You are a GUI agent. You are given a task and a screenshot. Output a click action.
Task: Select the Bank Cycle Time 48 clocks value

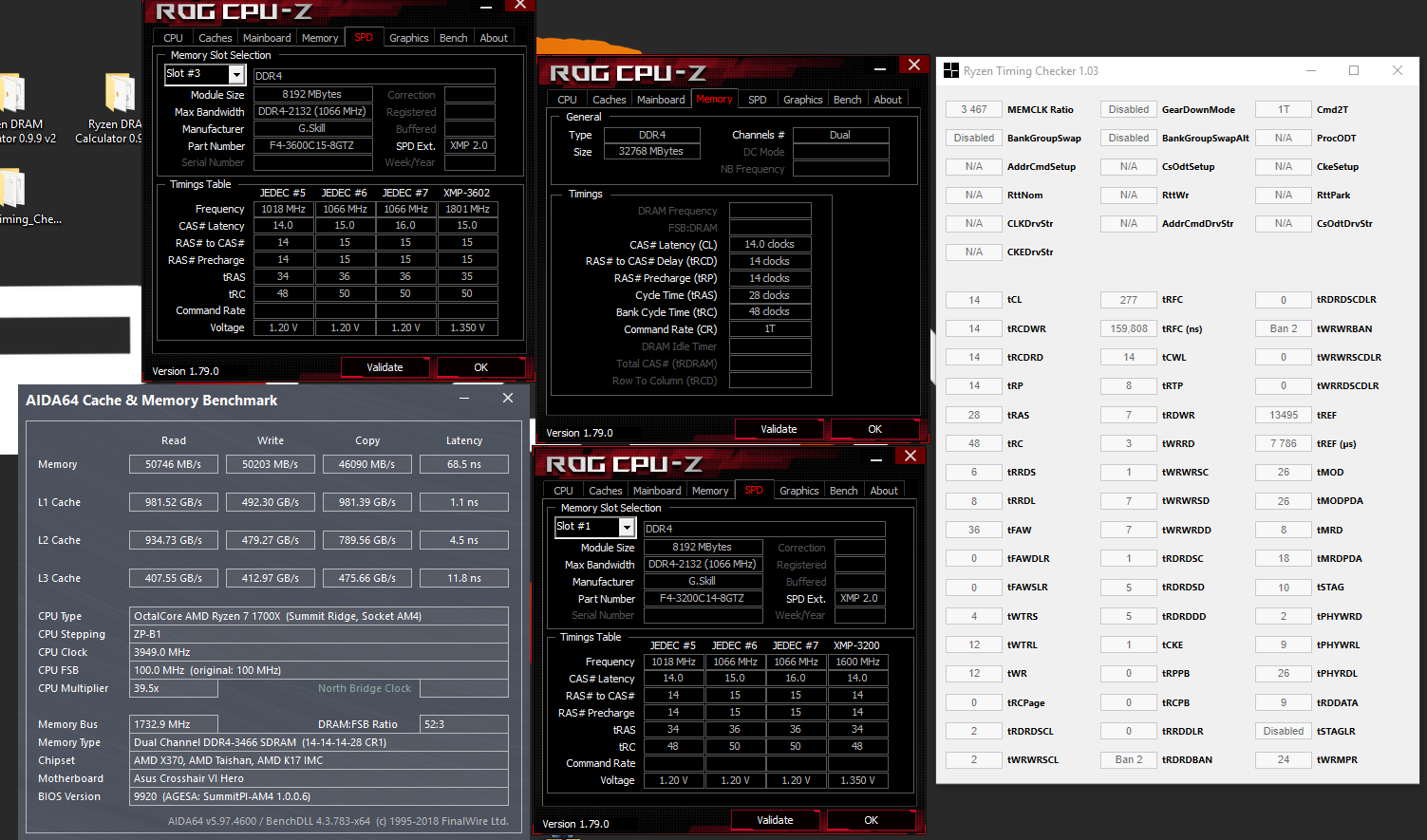coord(769,311)
